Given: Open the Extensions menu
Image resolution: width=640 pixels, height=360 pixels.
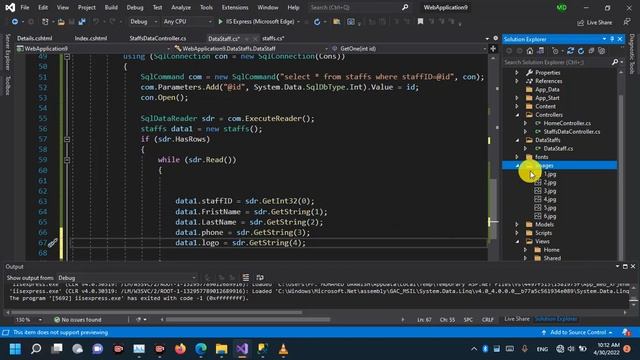Looking at the screenshot, I should (235, 7).
